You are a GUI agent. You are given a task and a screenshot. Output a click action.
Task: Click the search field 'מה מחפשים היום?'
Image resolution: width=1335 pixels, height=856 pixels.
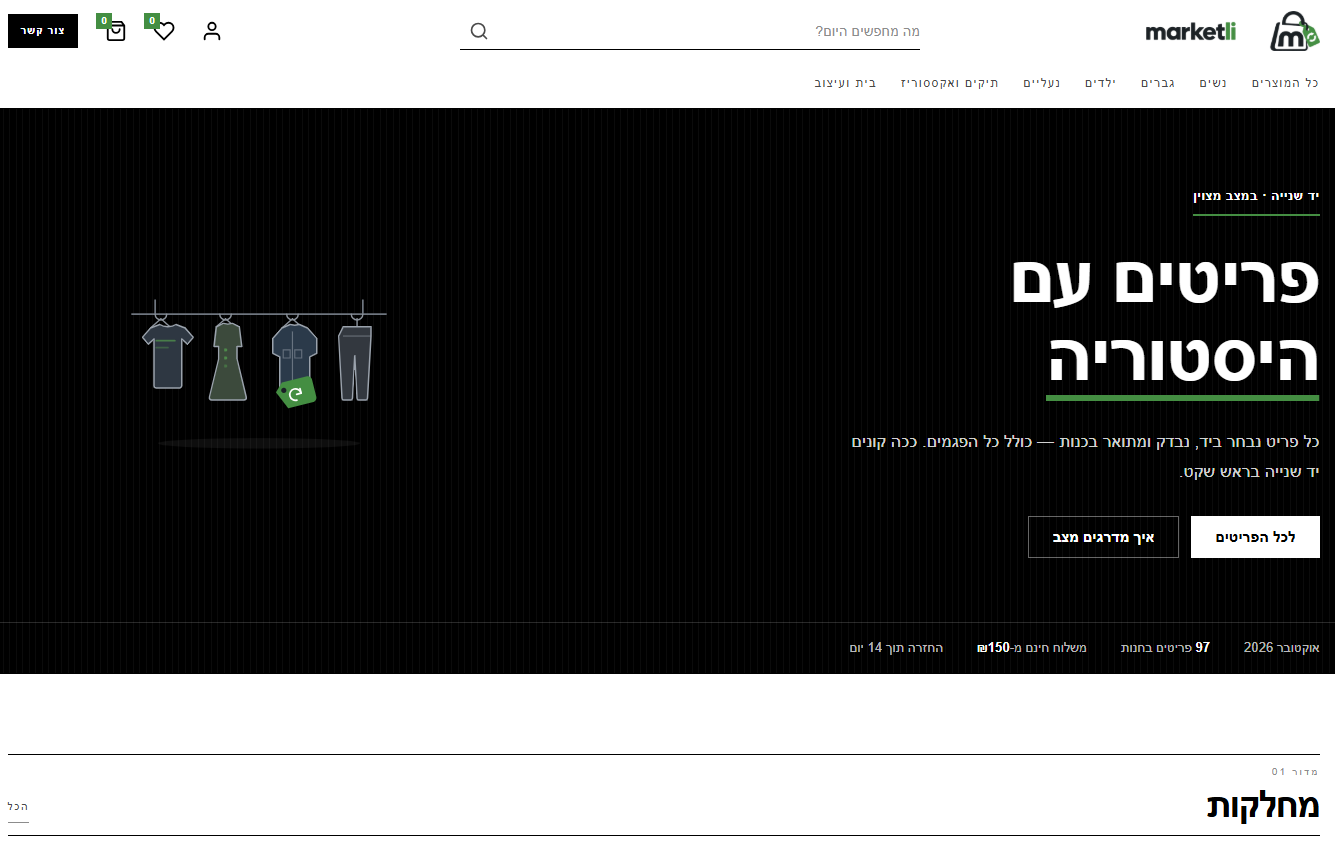[x=690, y=31]
